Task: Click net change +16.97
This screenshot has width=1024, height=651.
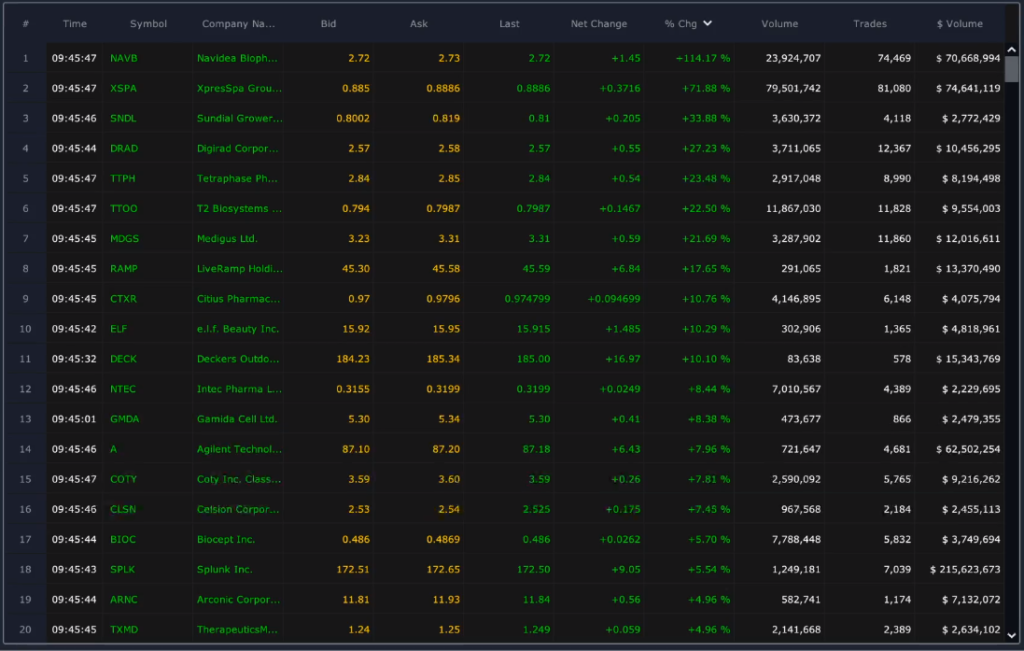Action: (x=622, y=358)
